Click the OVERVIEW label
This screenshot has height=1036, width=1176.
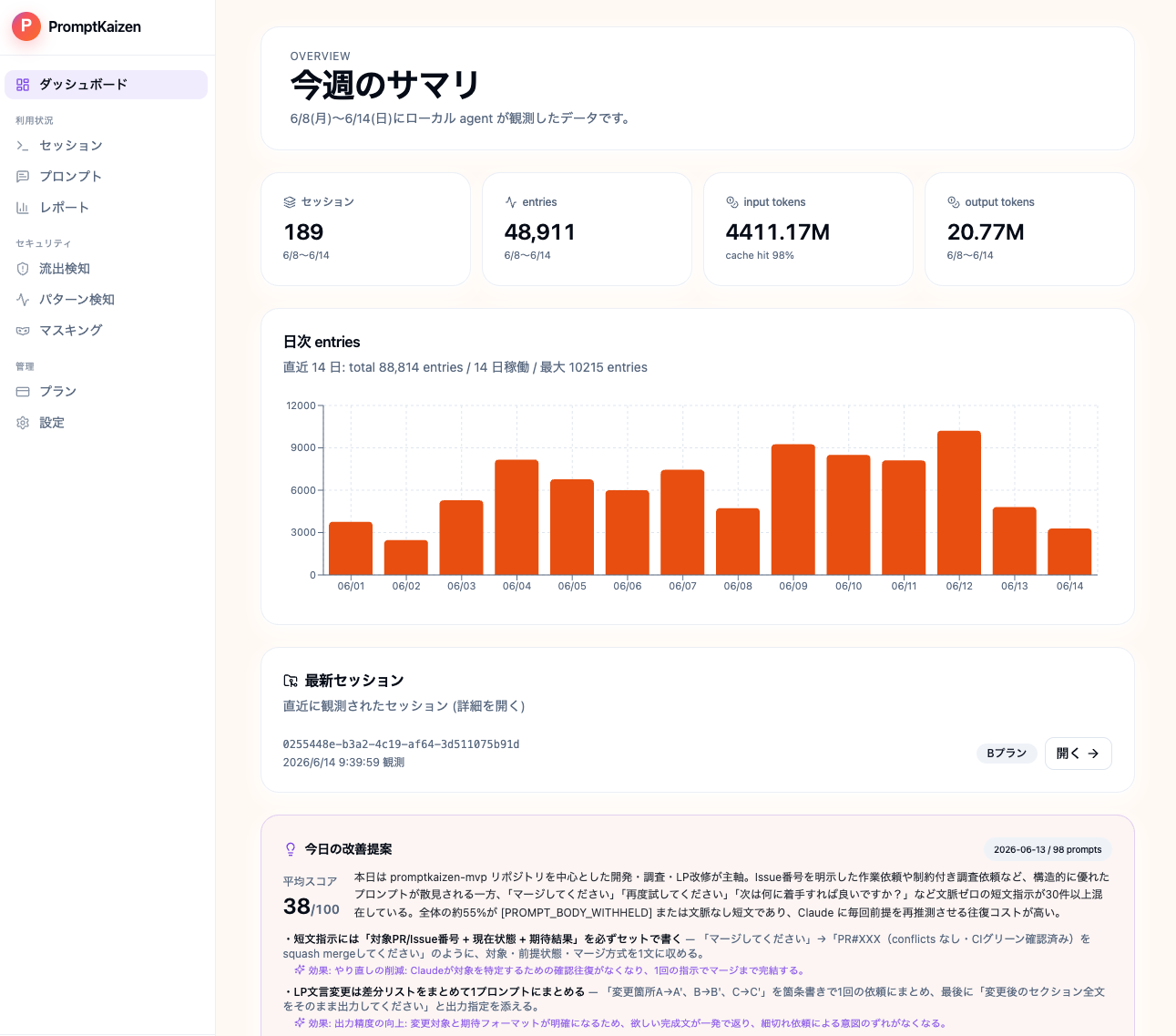point(321,56)
